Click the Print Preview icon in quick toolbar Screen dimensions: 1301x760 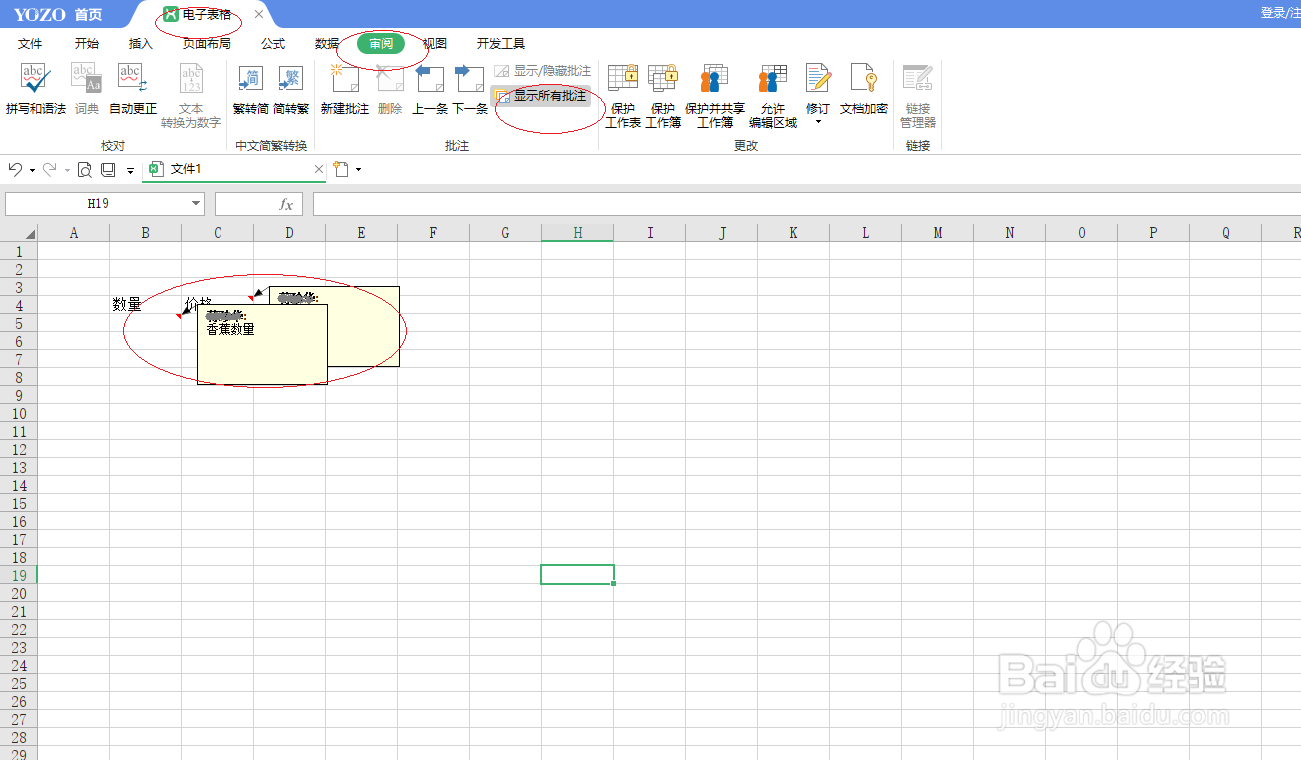(85, 170)
